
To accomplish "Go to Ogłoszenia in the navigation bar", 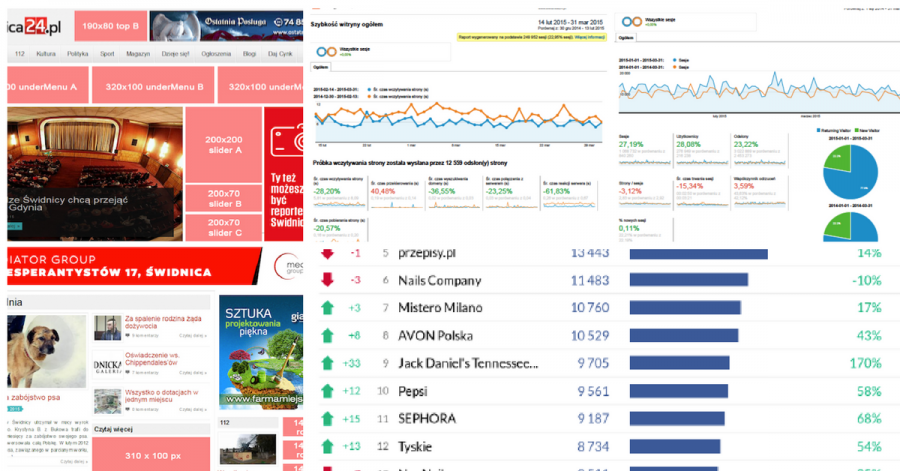I will point(216,54).
